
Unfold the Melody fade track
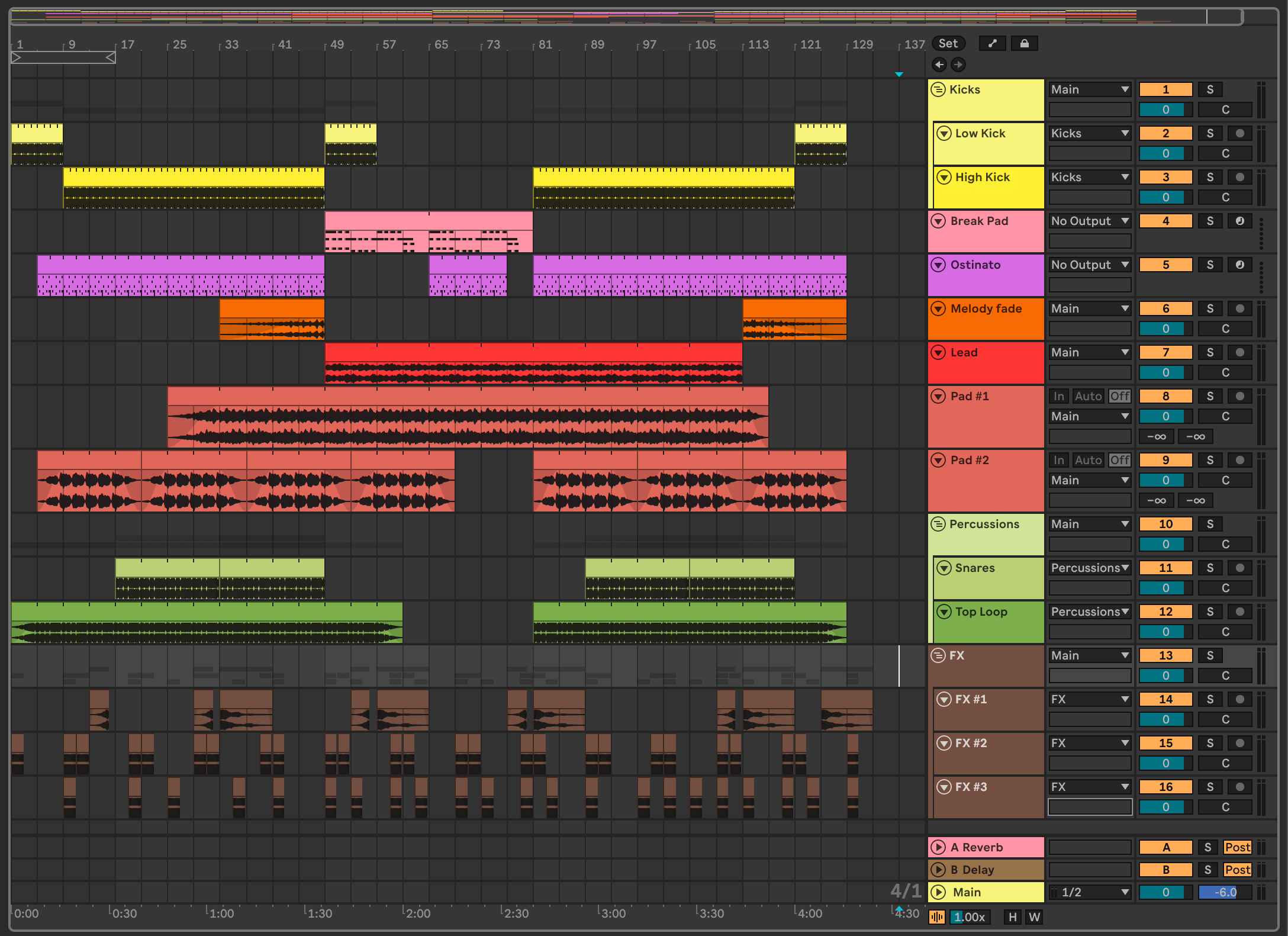point(938,308)
